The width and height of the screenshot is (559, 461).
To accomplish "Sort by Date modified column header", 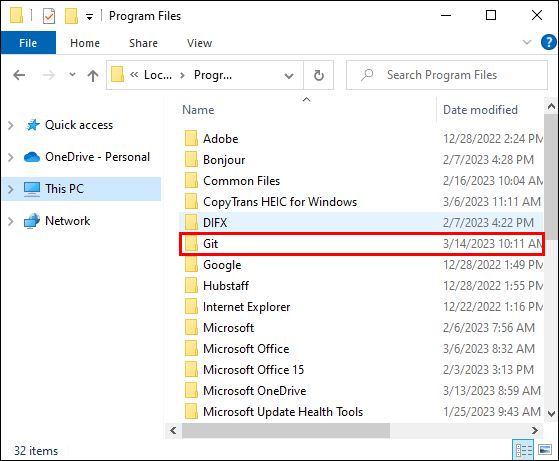I will (480, 110).
